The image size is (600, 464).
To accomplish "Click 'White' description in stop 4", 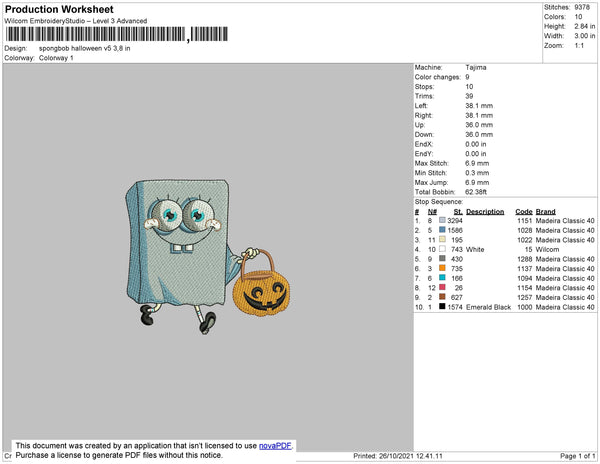I will tap(475, 249).
